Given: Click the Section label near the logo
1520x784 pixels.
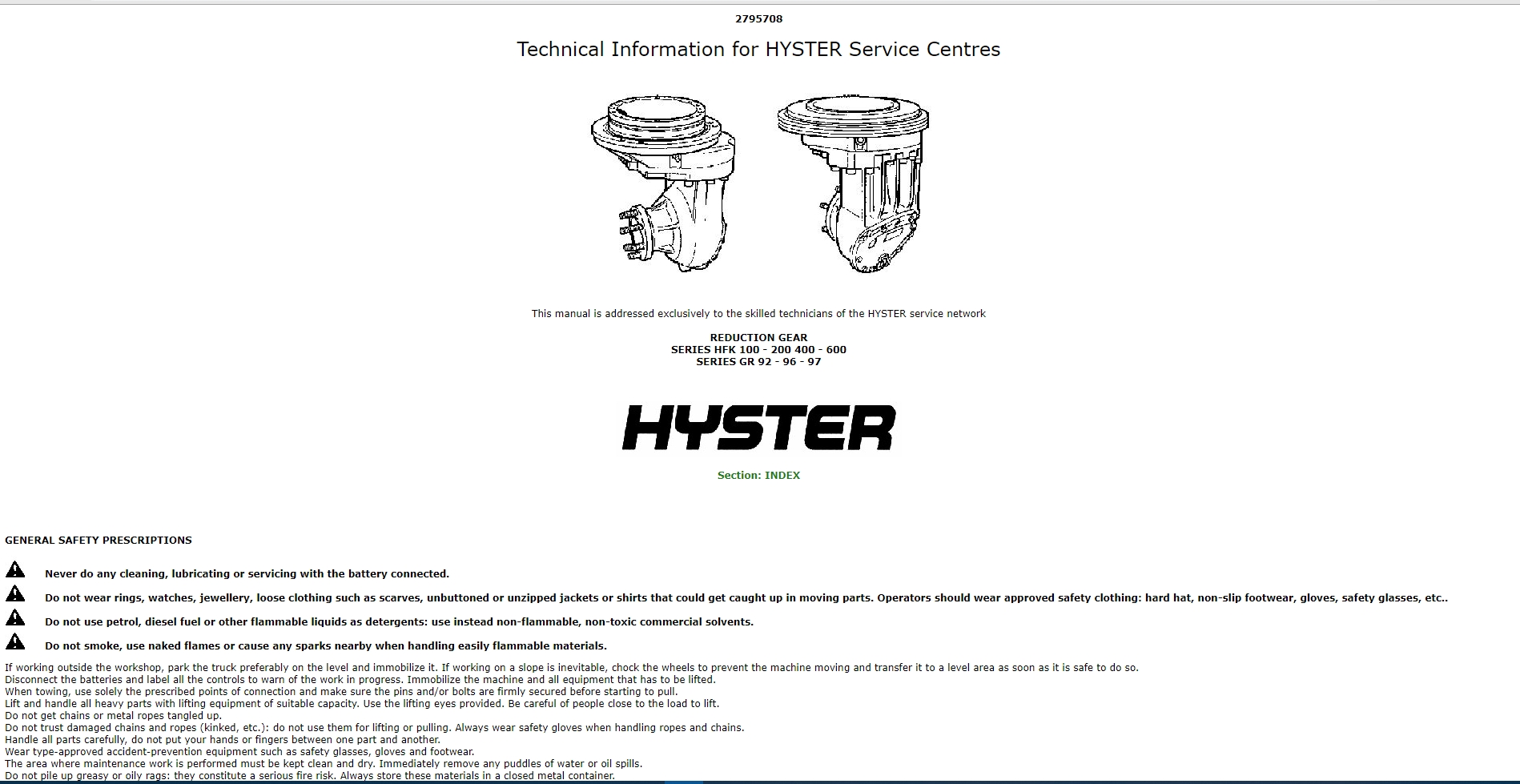Looking at the screenshot, I should [x=738, y=475].
